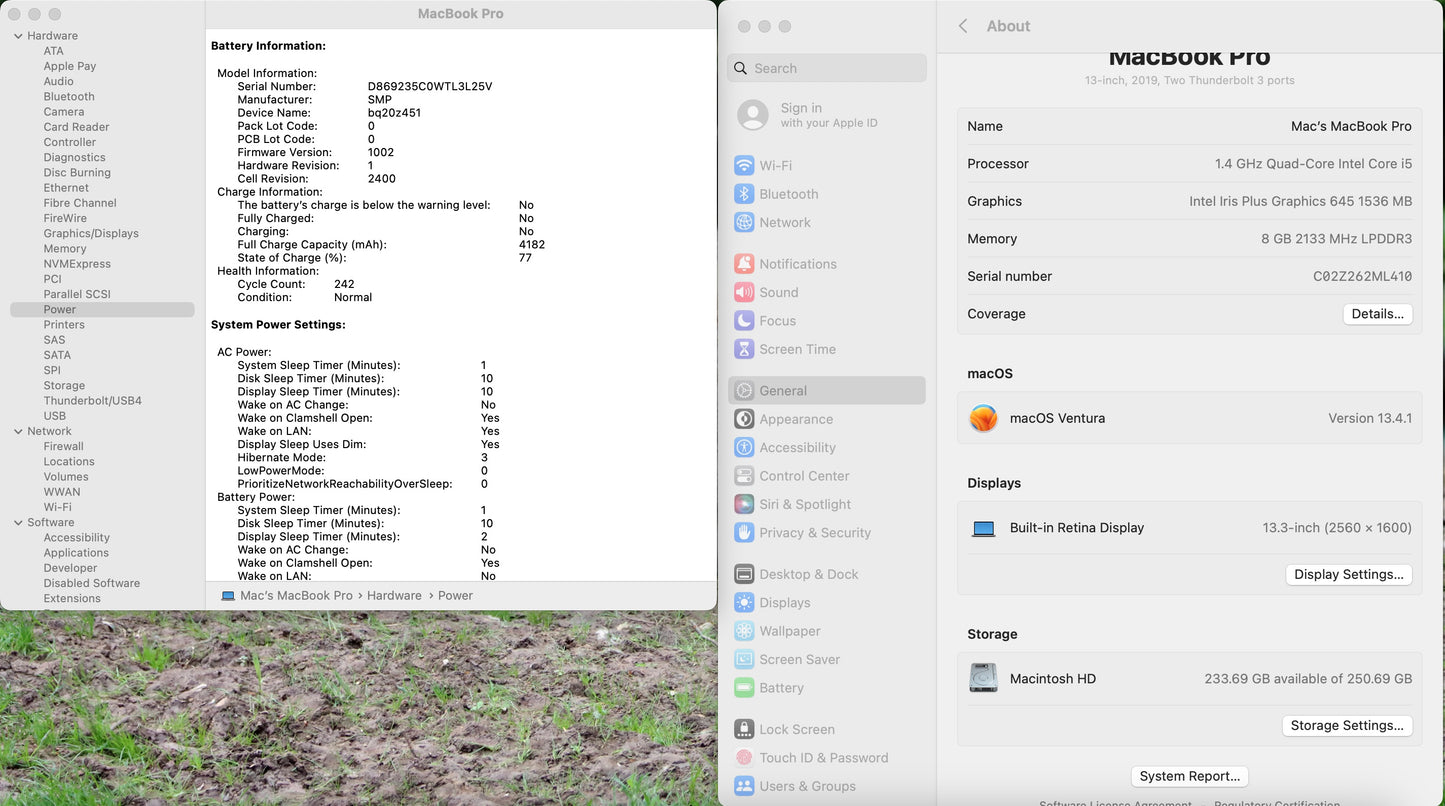Select Graphics/Displays in Hardware list
The width and height of the screenshot is (1445, 806).
(x=91, y=233)
